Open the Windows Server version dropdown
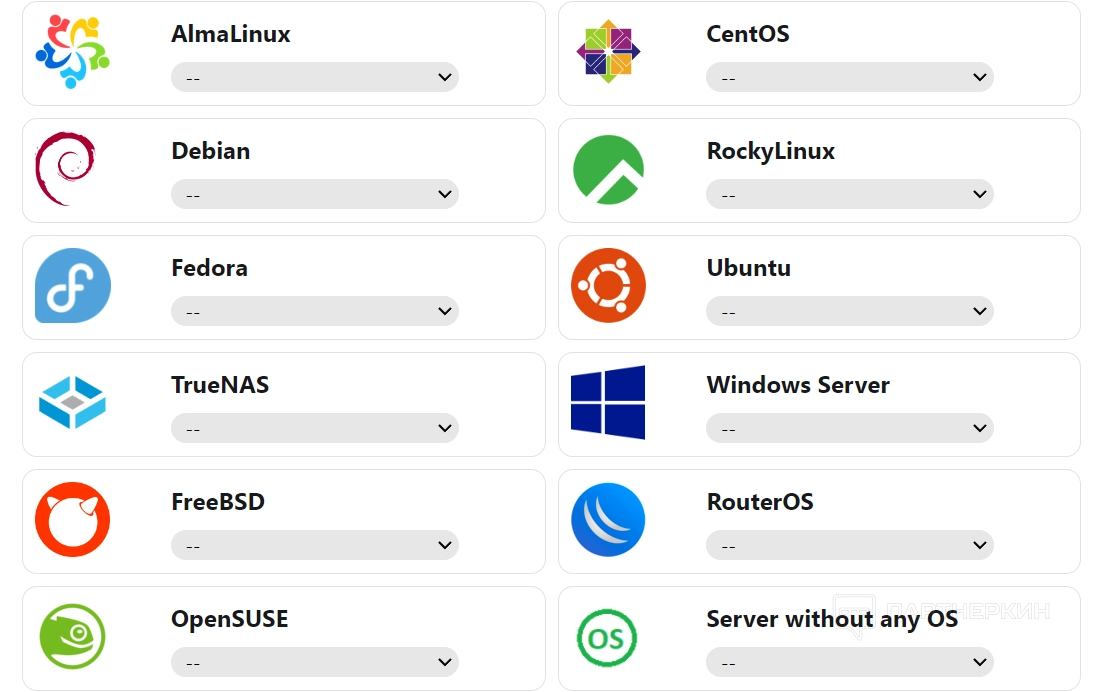This screenshot has width=1101, height=692. click(849, 428)
